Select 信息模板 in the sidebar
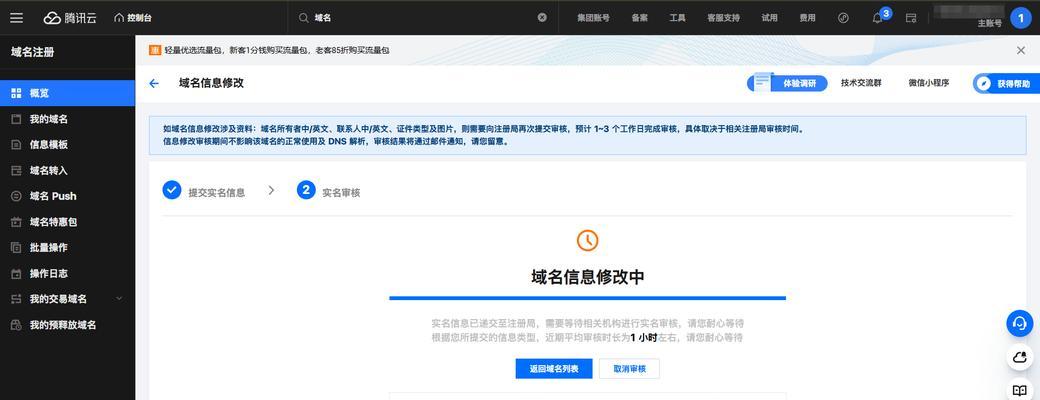 click(68, 145)
